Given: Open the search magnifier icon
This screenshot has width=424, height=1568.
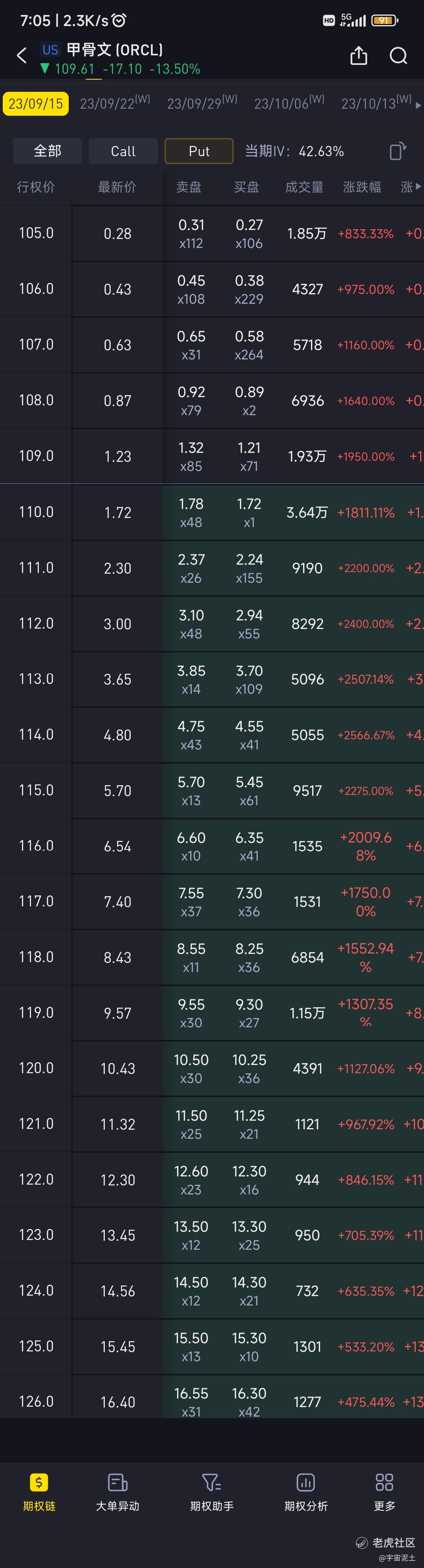Looking at the screenshot, I should point(398,56).
